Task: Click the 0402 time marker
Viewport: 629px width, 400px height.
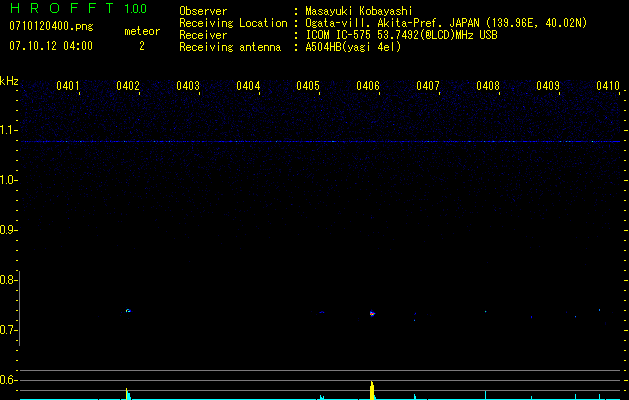Action: pos(128,86)
